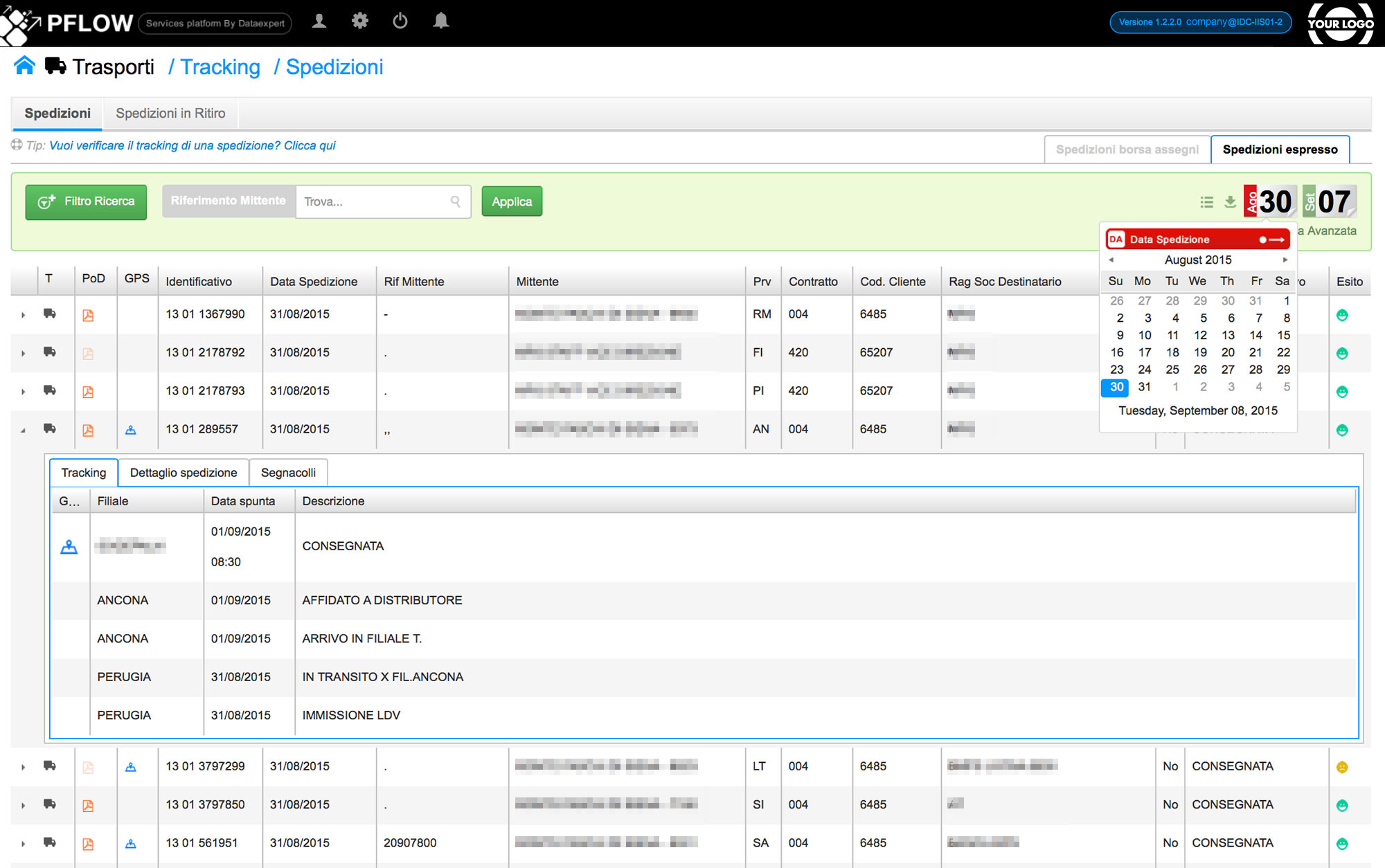The width and height of the screenshot is (1385, 868).
Task: Click the download icon near date
Action: pyautogui.click(x=1230, y=201)
